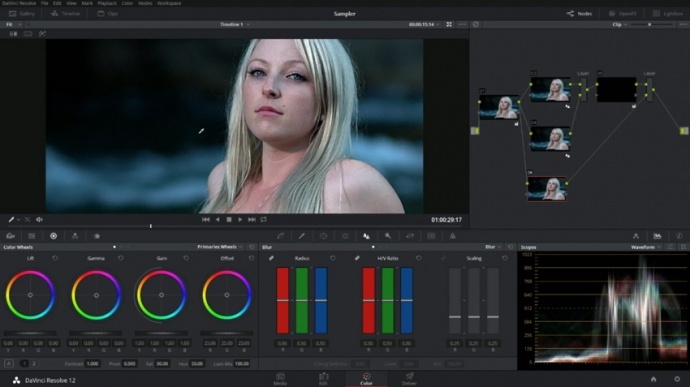
Task: Stop playback
Action: click(x=229, y=219)
